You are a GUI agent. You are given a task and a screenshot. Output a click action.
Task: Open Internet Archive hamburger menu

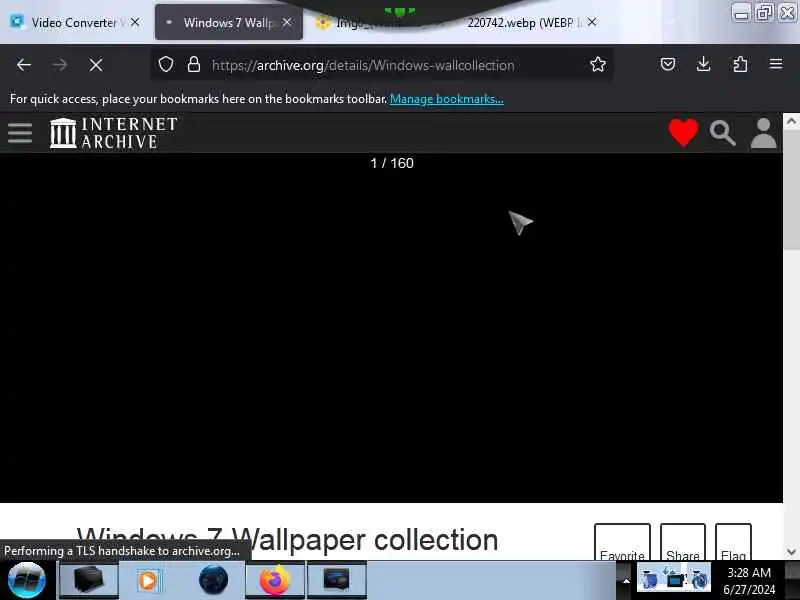[20, 133]
